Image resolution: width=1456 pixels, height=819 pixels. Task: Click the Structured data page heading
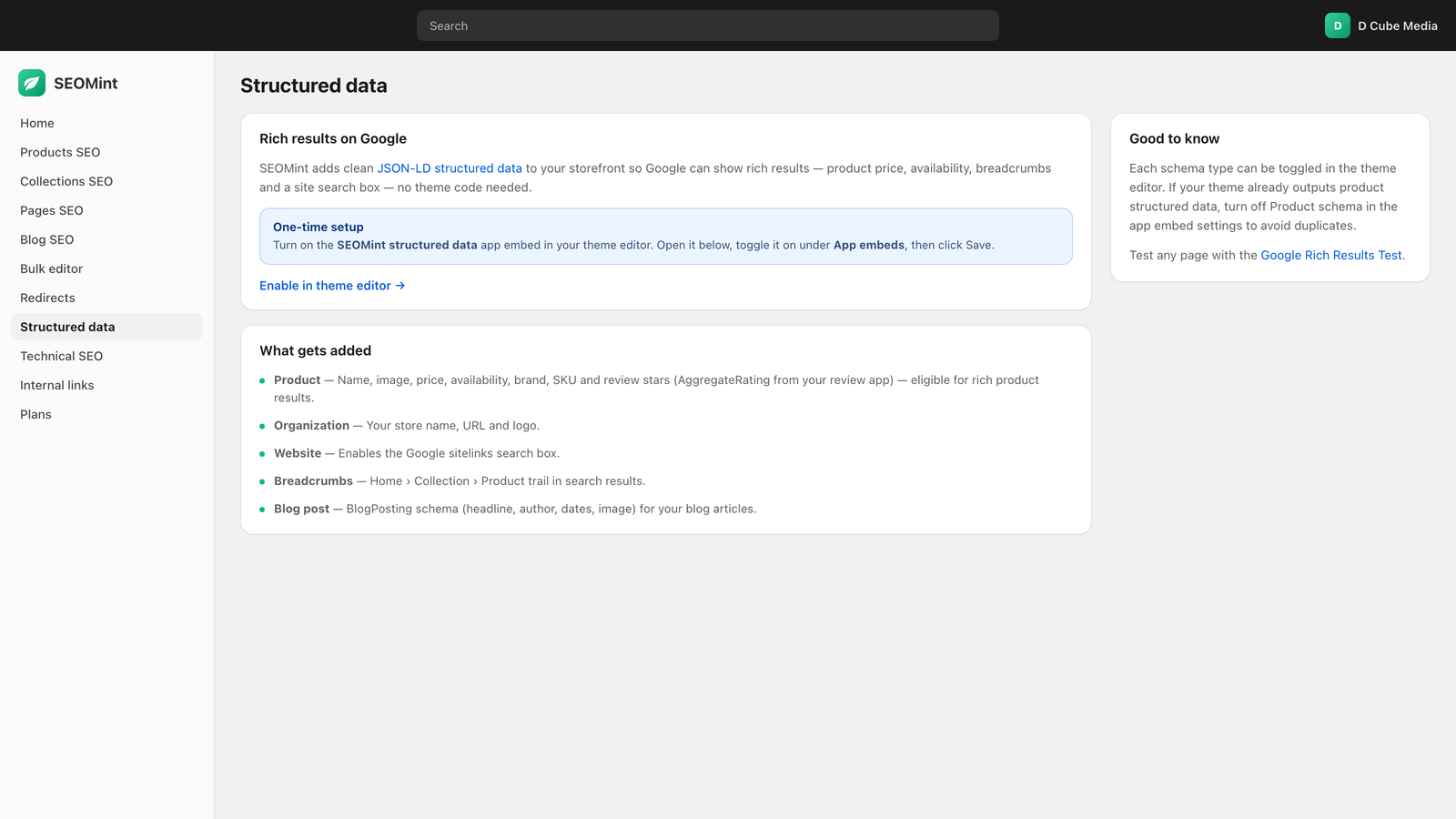pos(314,86)
